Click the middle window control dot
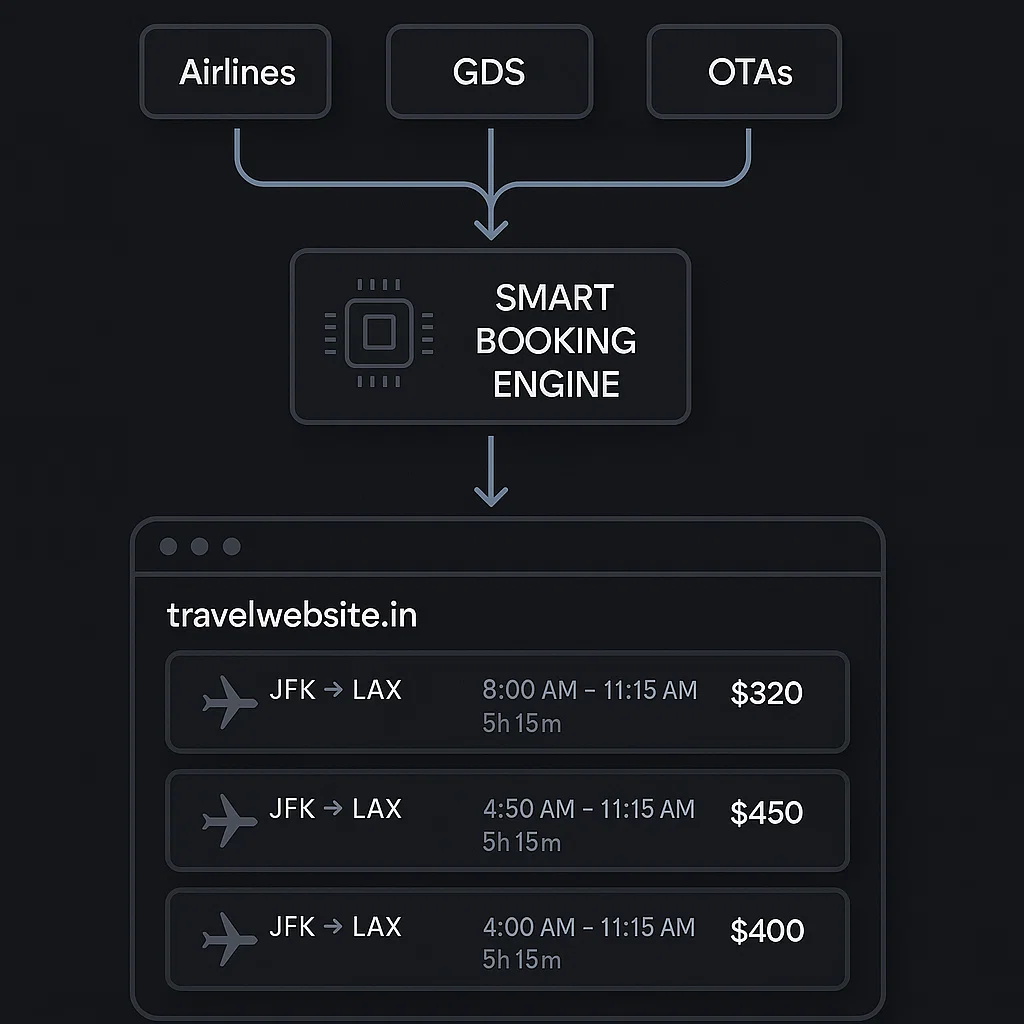Screen dimensions: 1024x1024 (200, 546)
